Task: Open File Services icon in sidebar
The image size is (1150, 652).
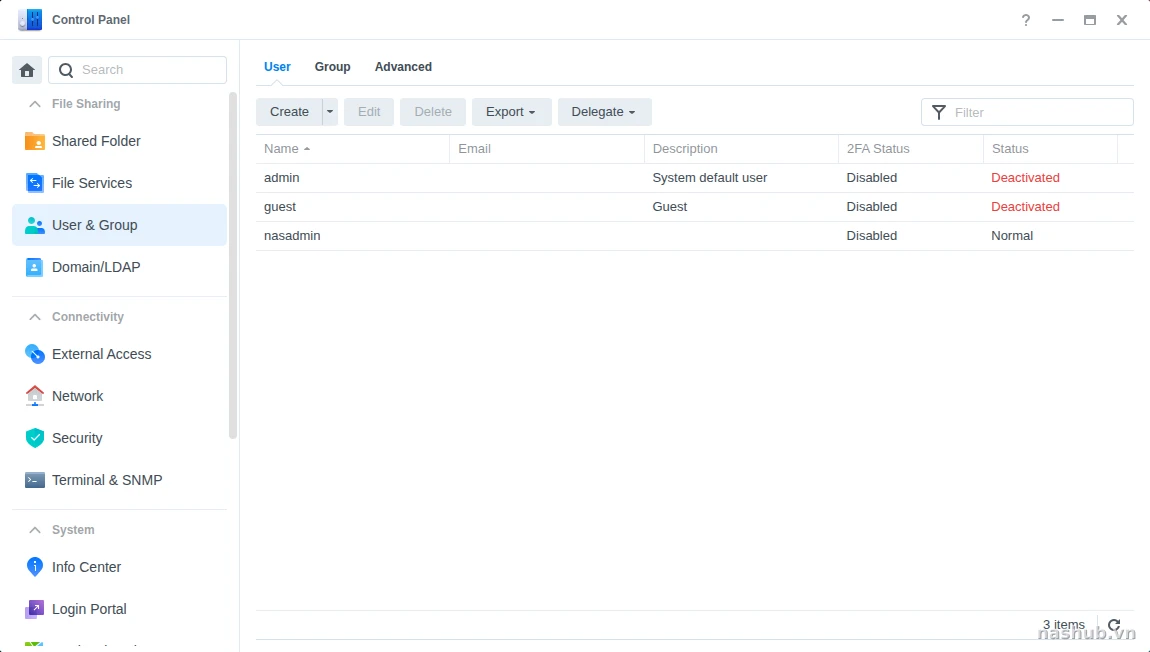Action: 34,183
